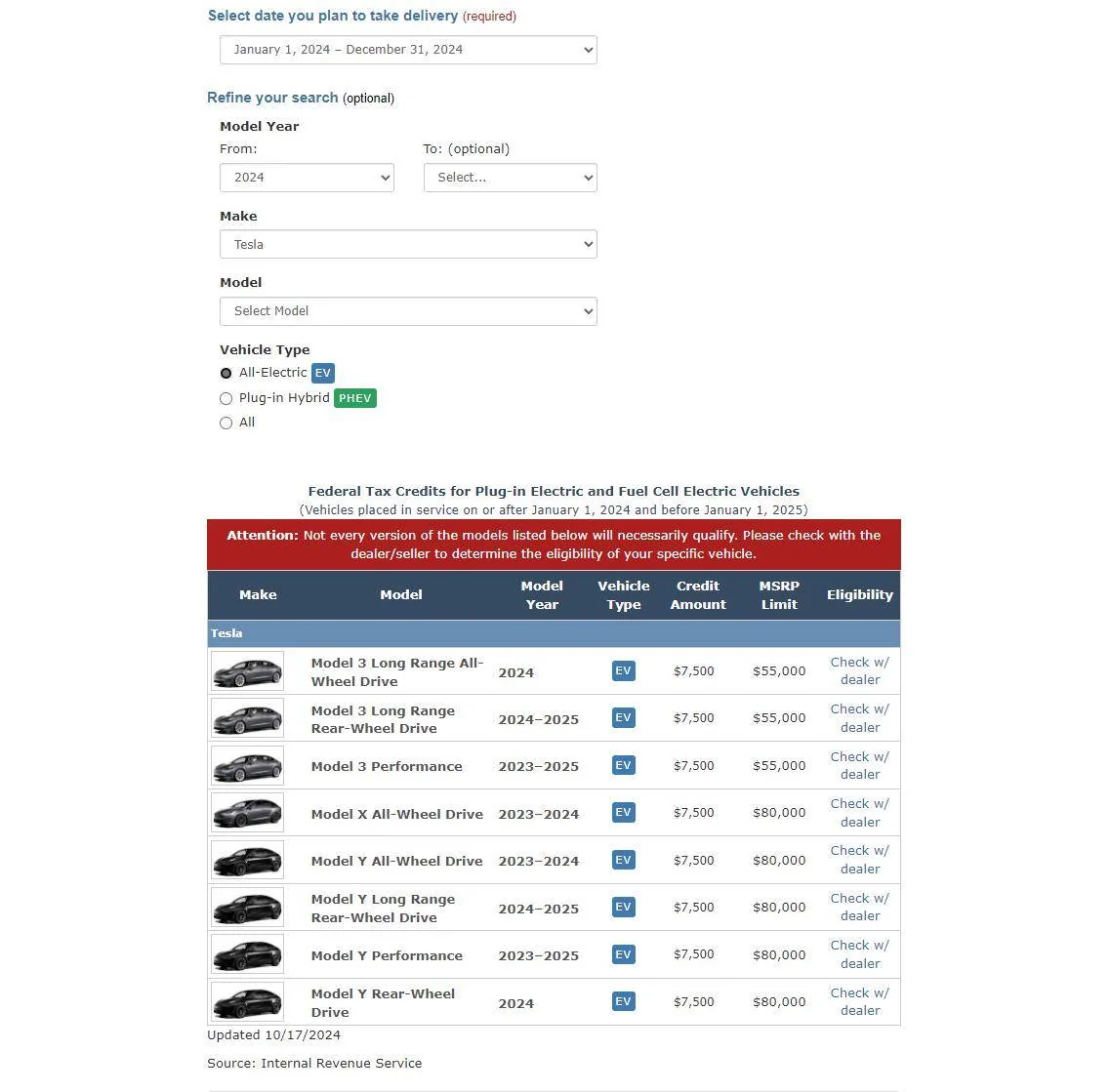Open the Make dropdown showing Tesla
The width and height of the screenshot is (1111, 1092).
pos(408,244)
